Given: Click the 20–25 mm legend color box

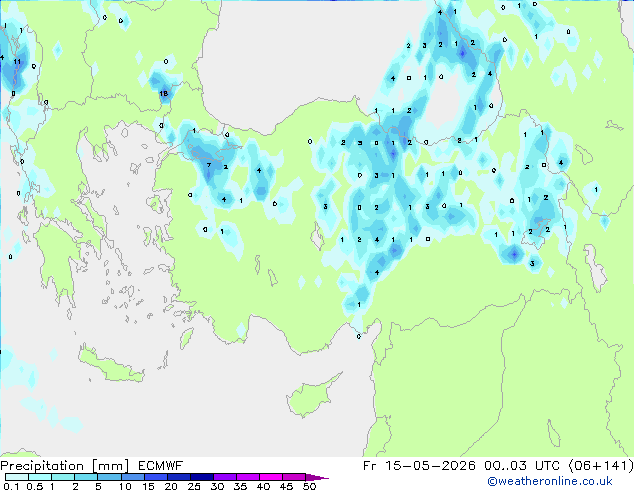Looking at the screenshot, I should pos(179,477).
